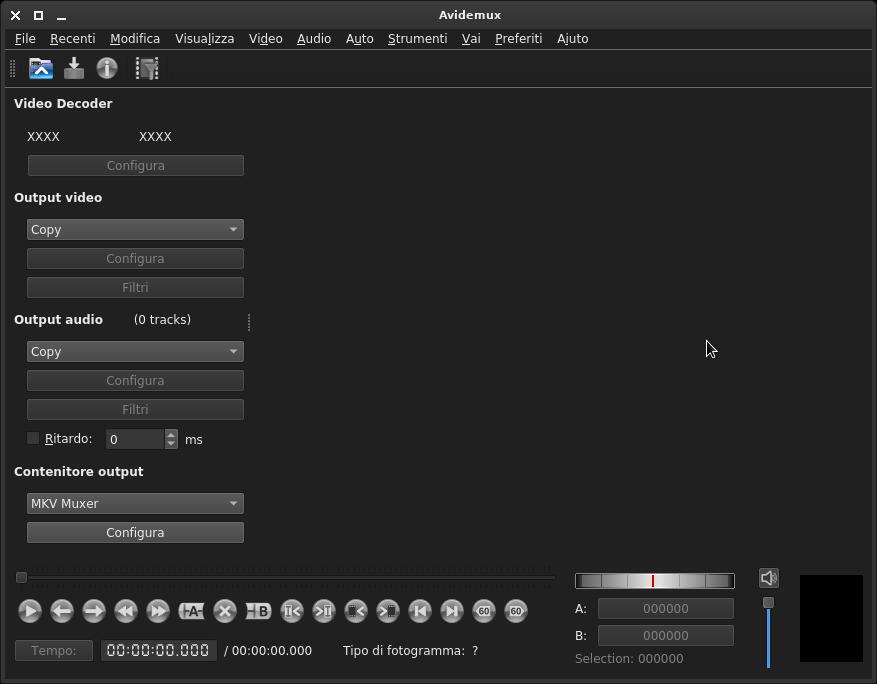Open the Visualizza menu

[205, 39]
